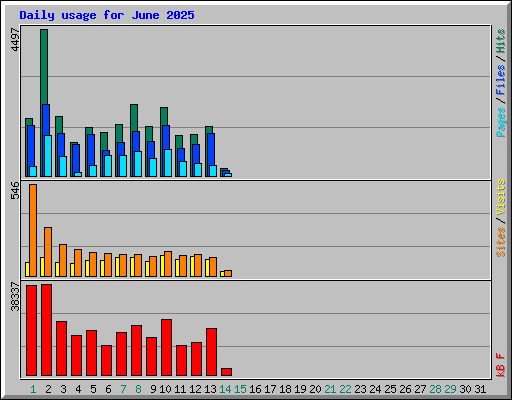Select day label 1 on x-axis
Image resolution: width=512 pixels, height=400 pixels.
33,389
